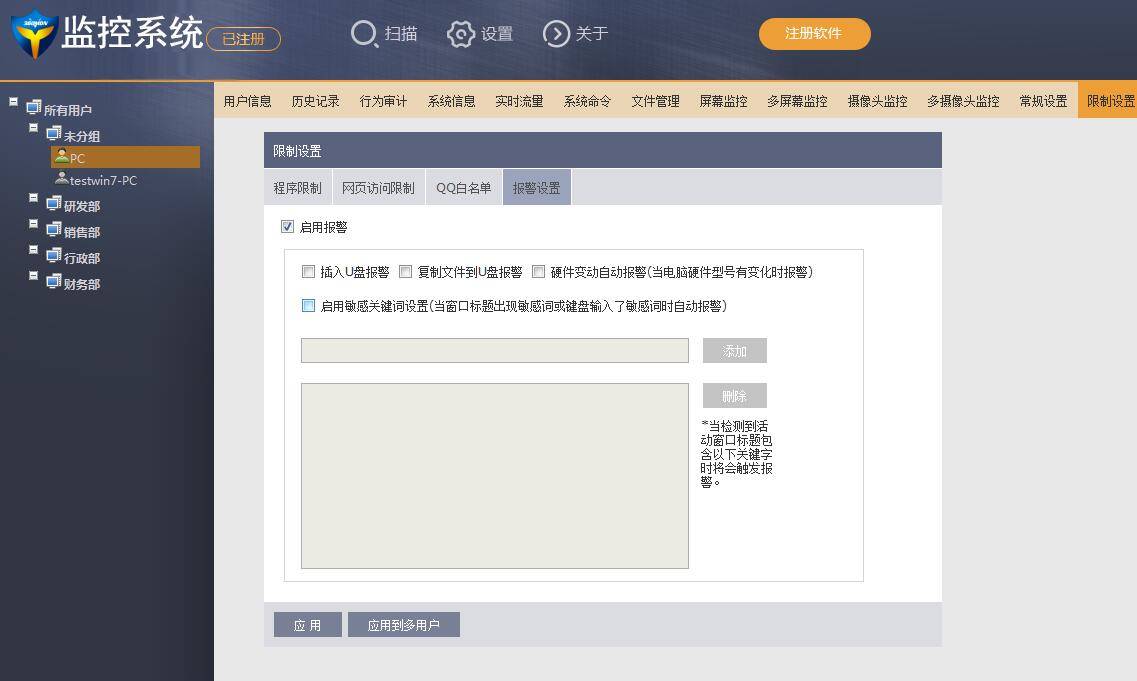Click the 添加 keyword button
The width and height of the screenshot is (1137, 681).
[x=735, y=351]
